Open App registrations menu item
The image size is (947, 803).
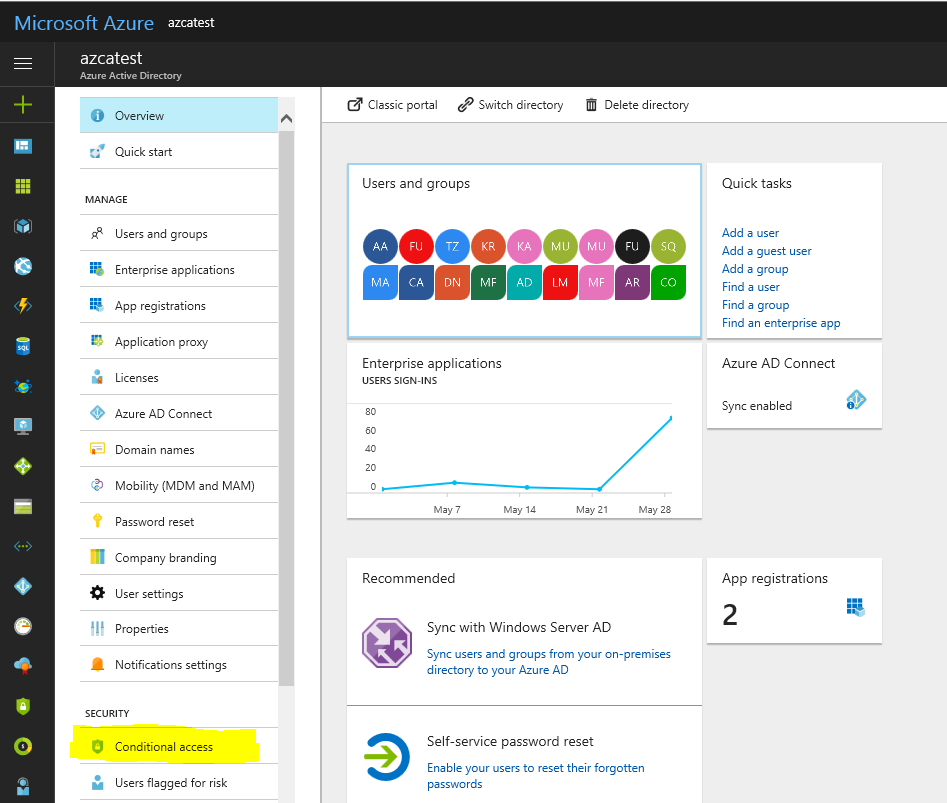(179, 306)
